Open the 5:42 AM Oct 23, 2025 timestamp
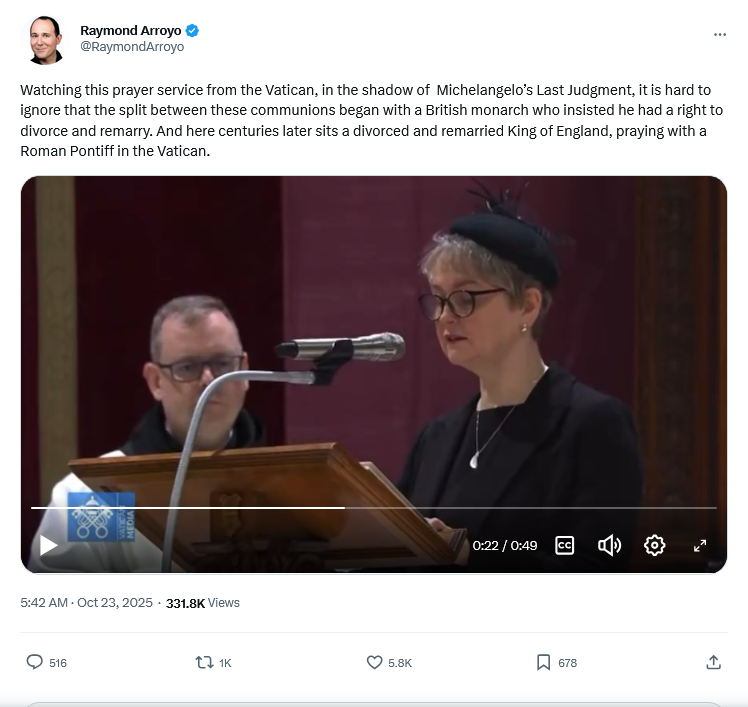 click(86, 603)
